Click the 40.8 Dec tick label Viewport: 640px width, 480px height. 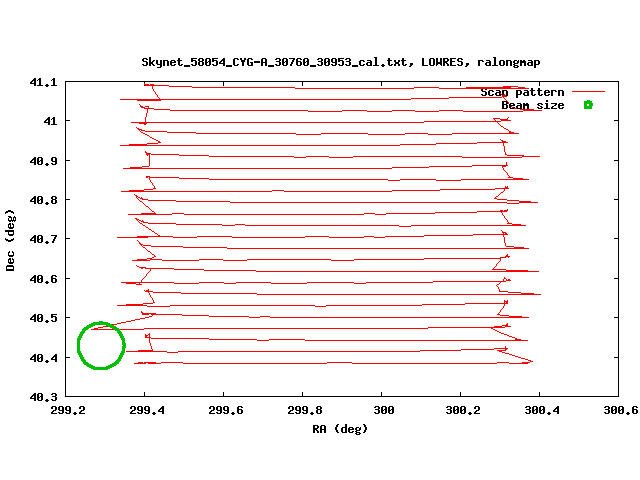pyautogui.click(x=43, y=200)
